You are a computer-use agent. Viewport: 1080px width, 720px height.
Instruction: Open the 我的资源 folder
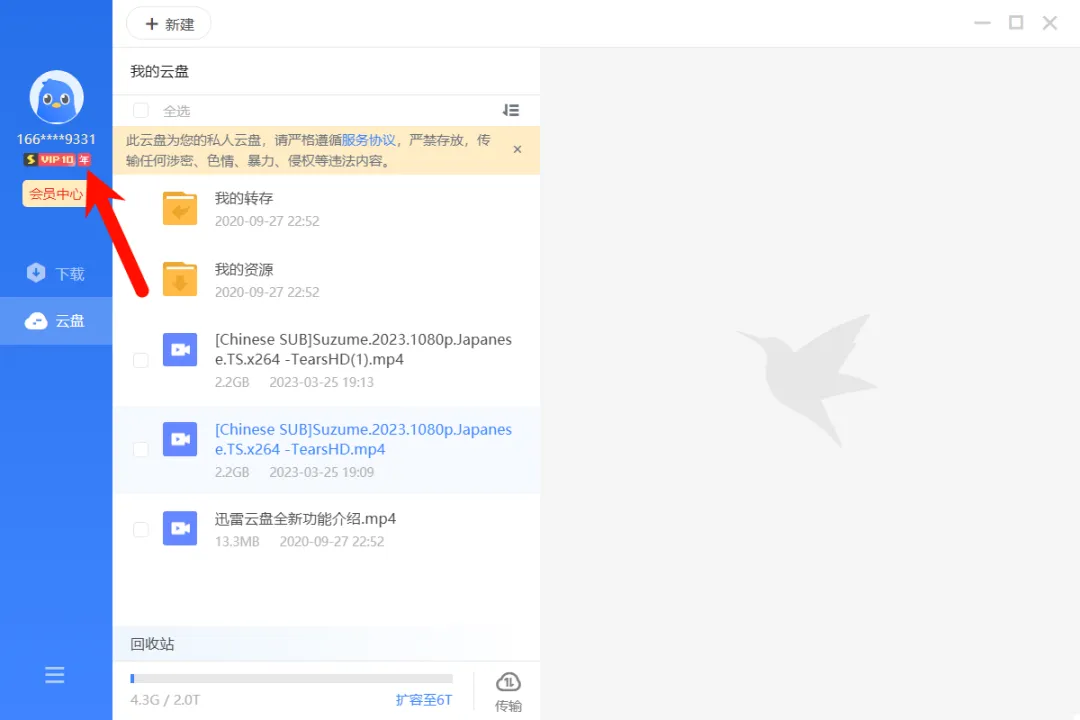326,280
